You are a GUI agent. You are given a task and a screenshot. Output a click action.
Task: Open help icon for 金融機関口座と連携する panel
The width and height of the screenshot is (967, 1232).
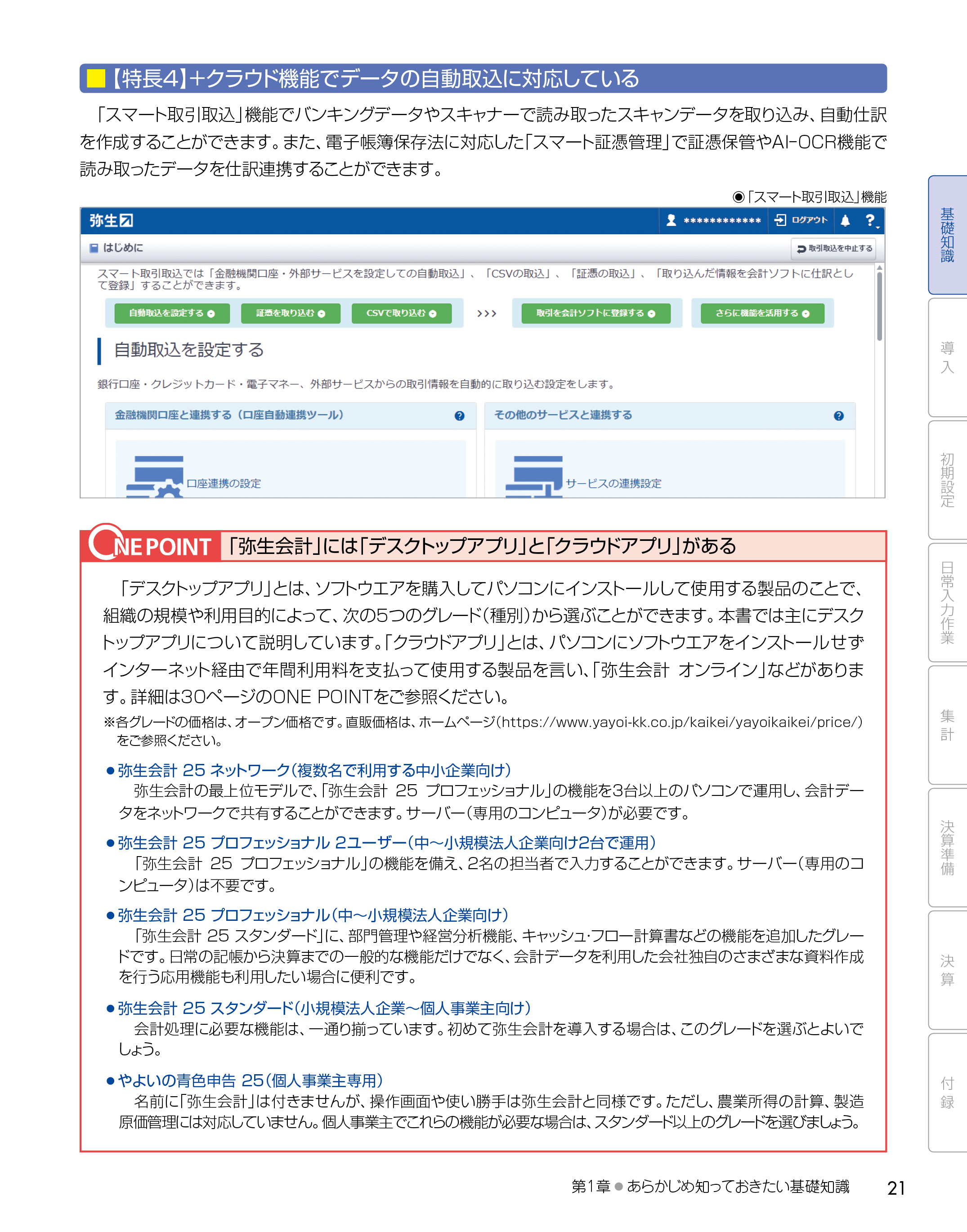[x=459, y=416]
